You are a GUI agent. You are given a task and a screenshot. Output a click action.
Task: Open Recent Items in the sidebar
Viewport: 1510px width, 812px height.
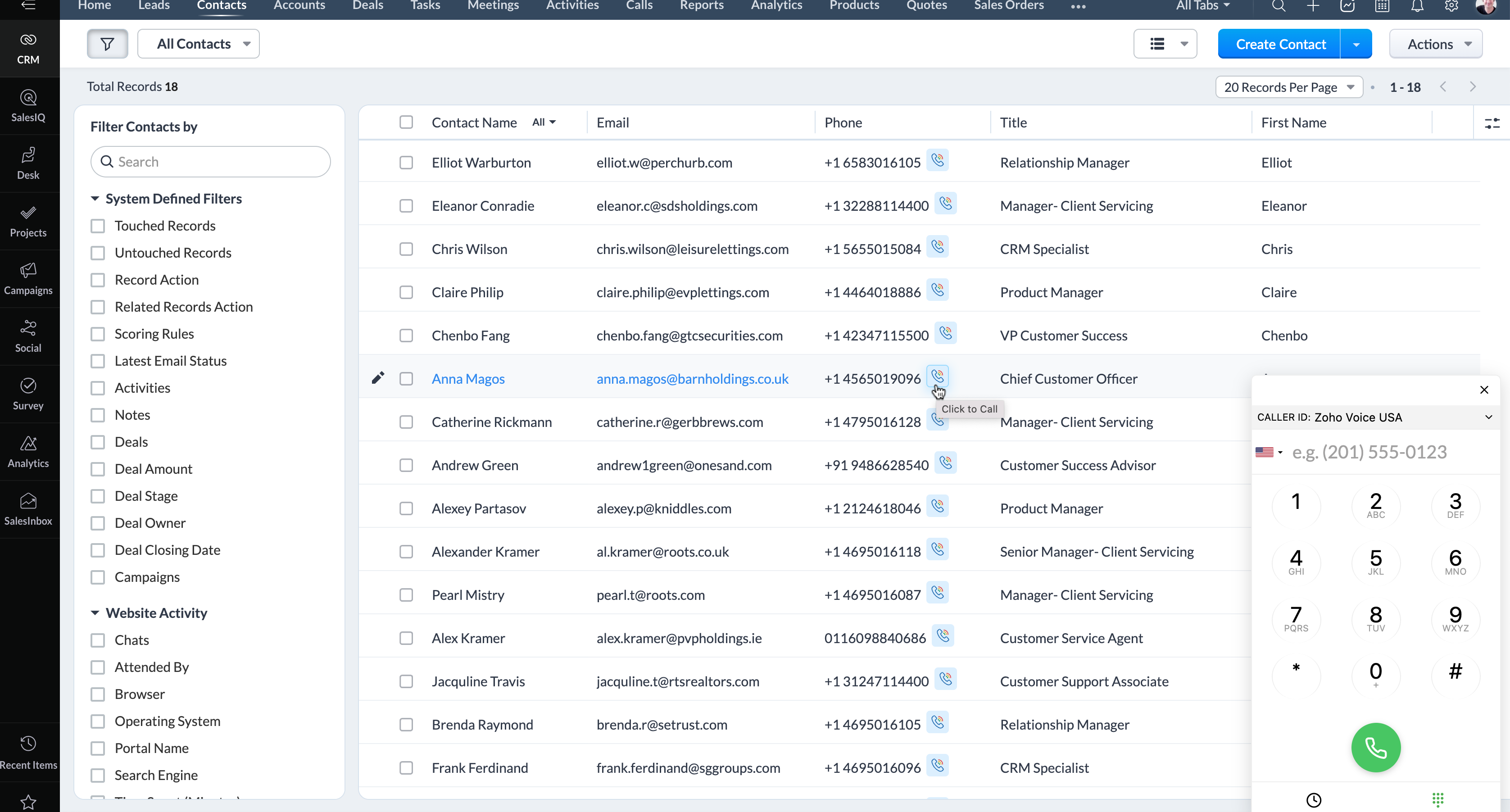click(28, 752)
